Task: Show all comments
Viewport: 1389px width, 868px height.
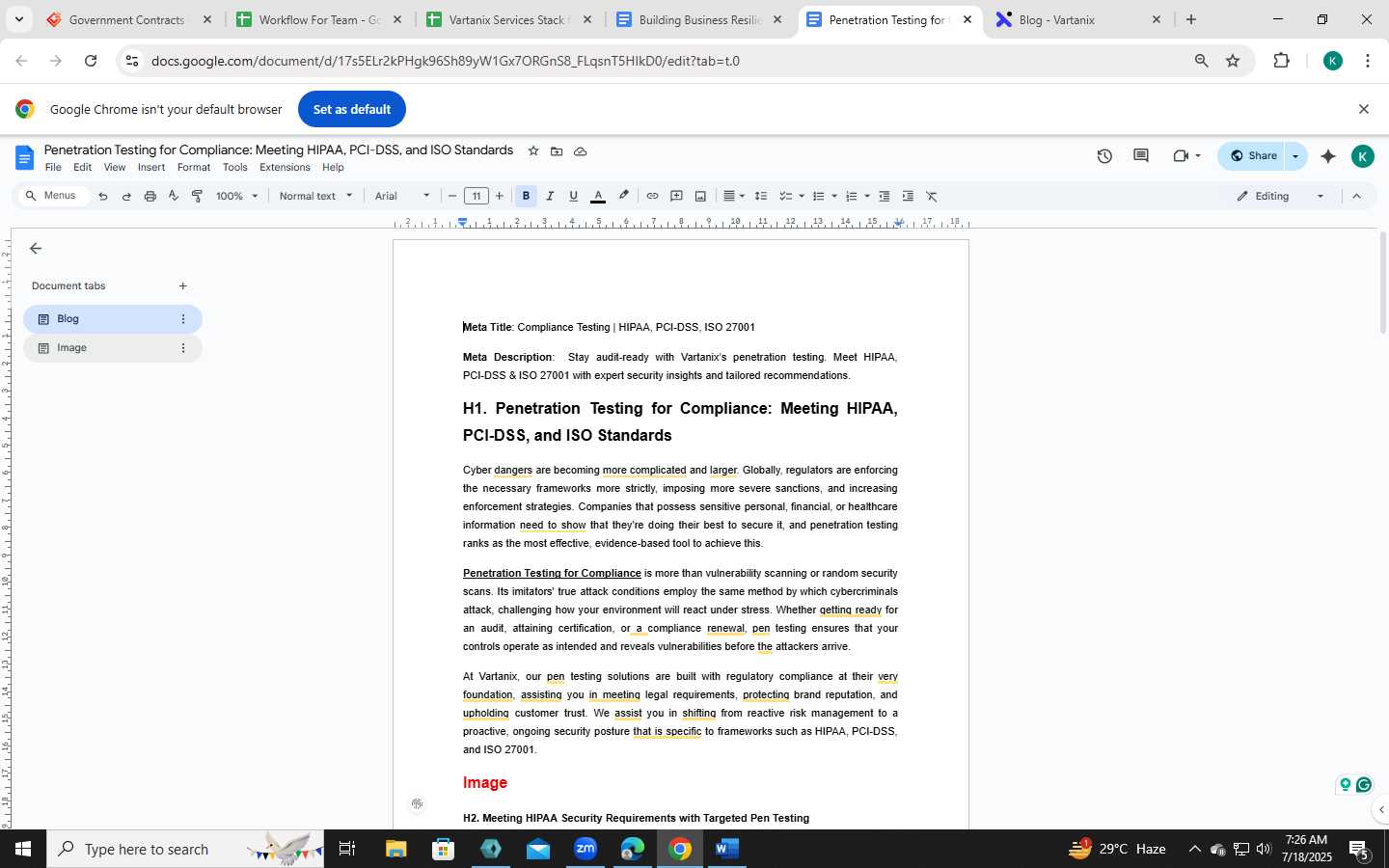Action: coord(1141,156)
